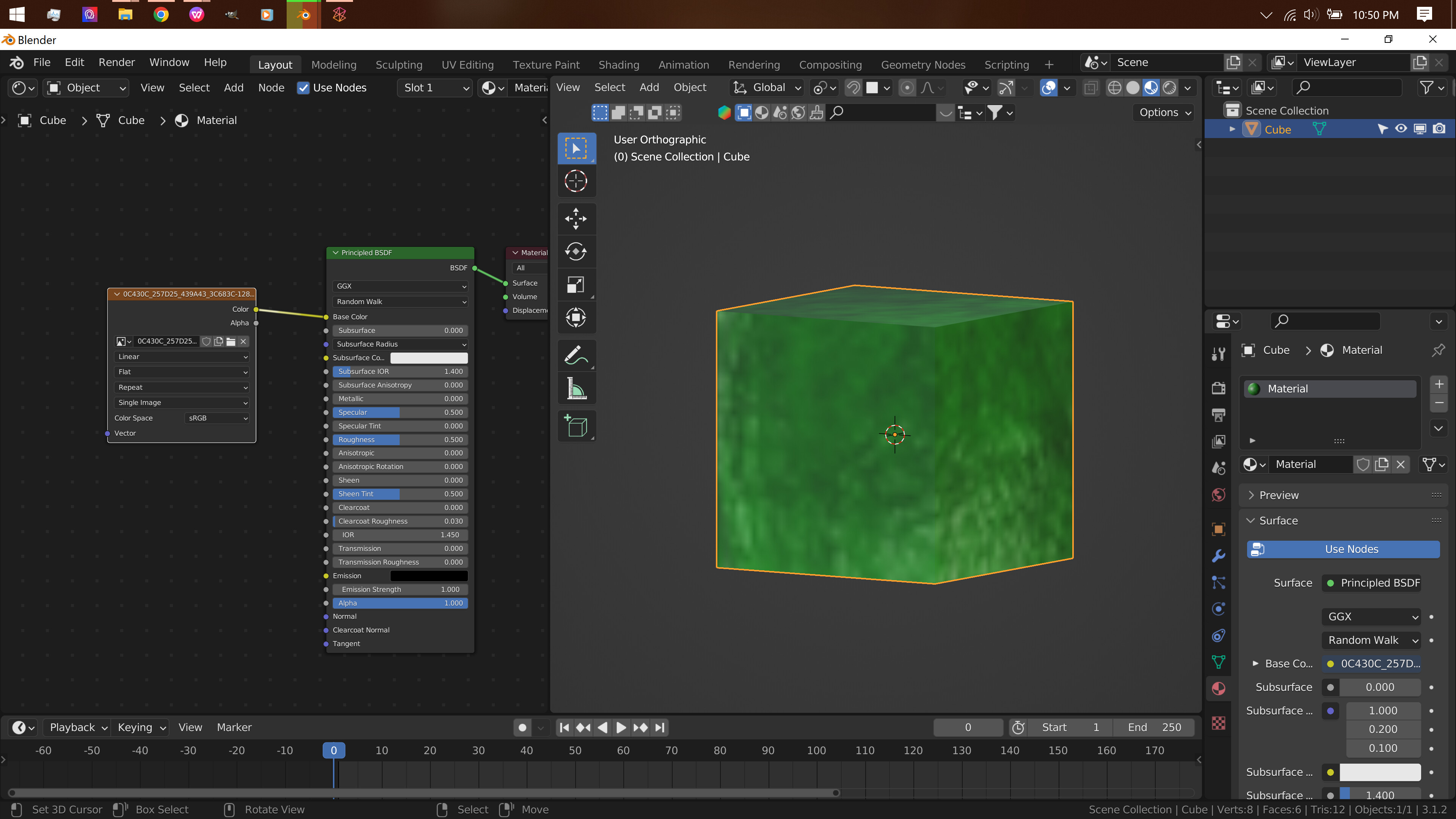
Task: Disable camera render visibility for Cube
Action: [x=1440, y=129]
